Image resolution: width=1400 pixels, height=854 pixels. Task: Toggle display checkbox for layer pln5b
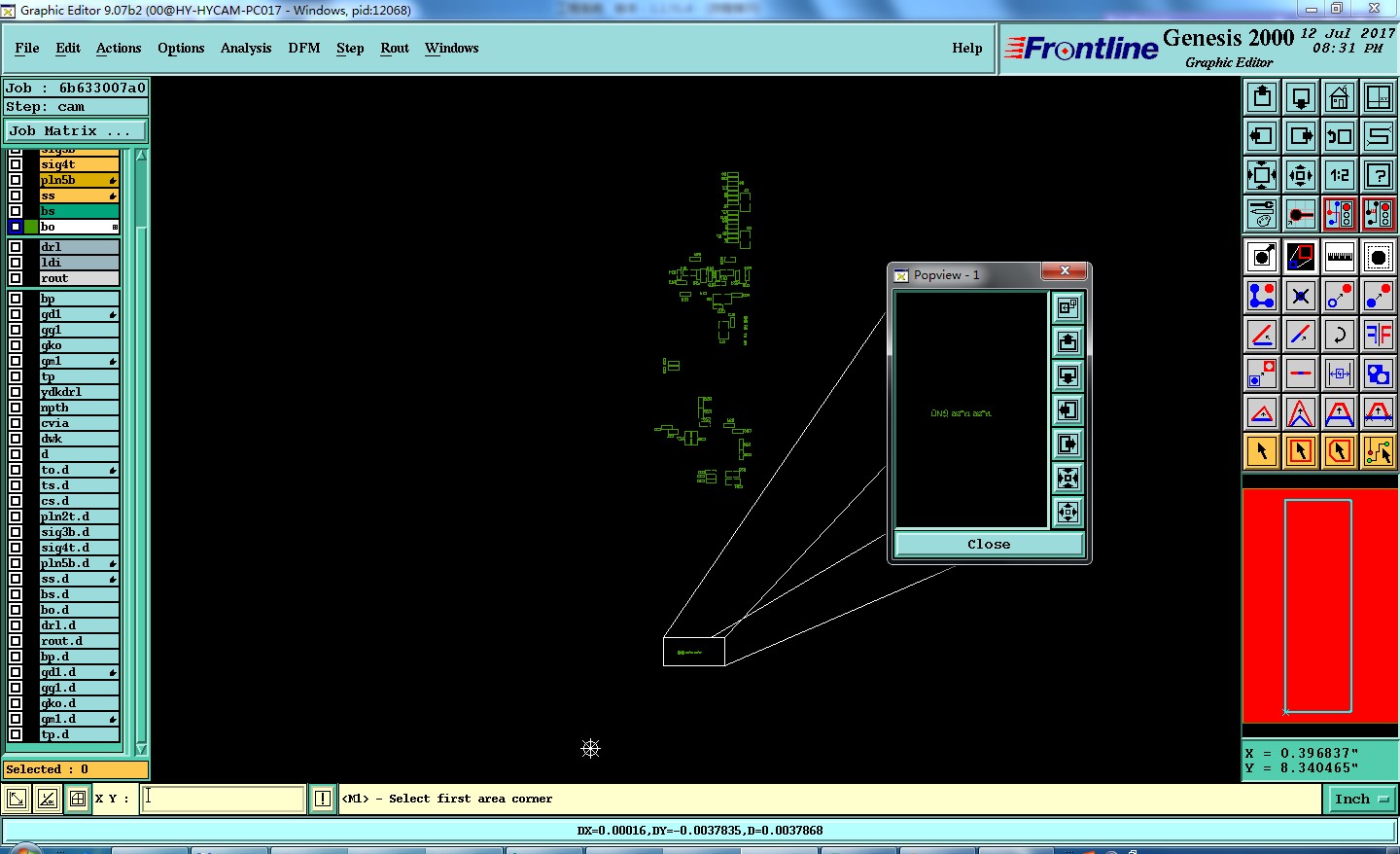click(x=16, y=180)
